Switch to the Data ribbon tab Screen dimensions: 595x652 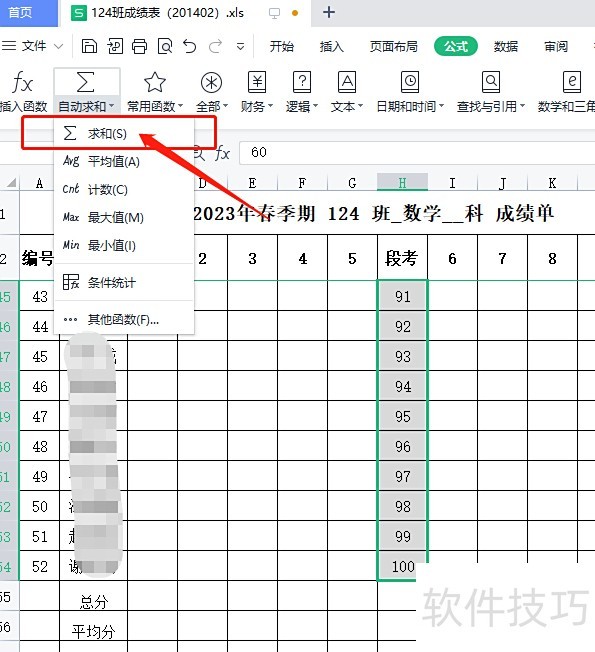point(506,46)
